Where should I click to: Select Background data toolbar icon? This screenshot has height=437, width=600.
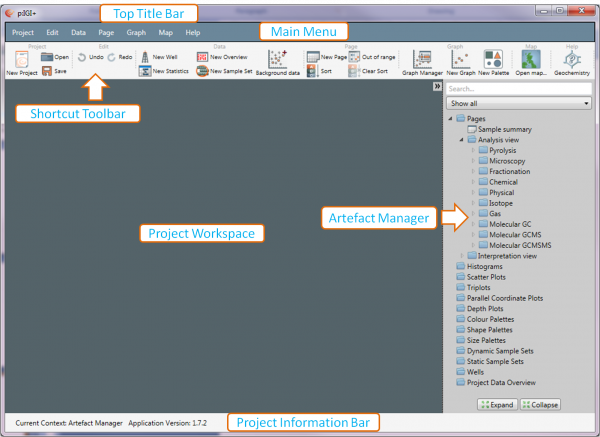pyautogui.click(x=278, y=61)
